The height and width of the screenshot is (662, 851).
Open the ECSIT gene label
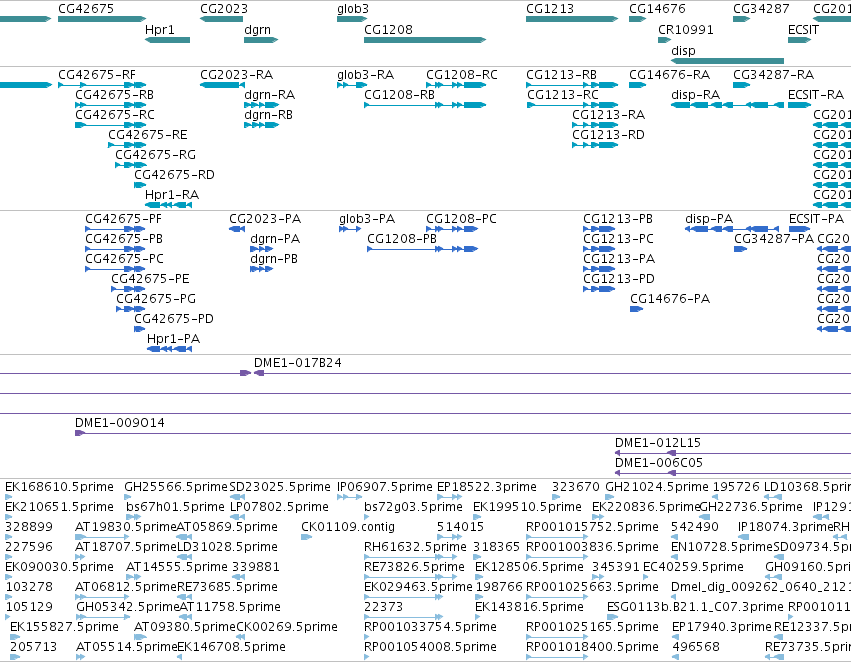[803, 30]
